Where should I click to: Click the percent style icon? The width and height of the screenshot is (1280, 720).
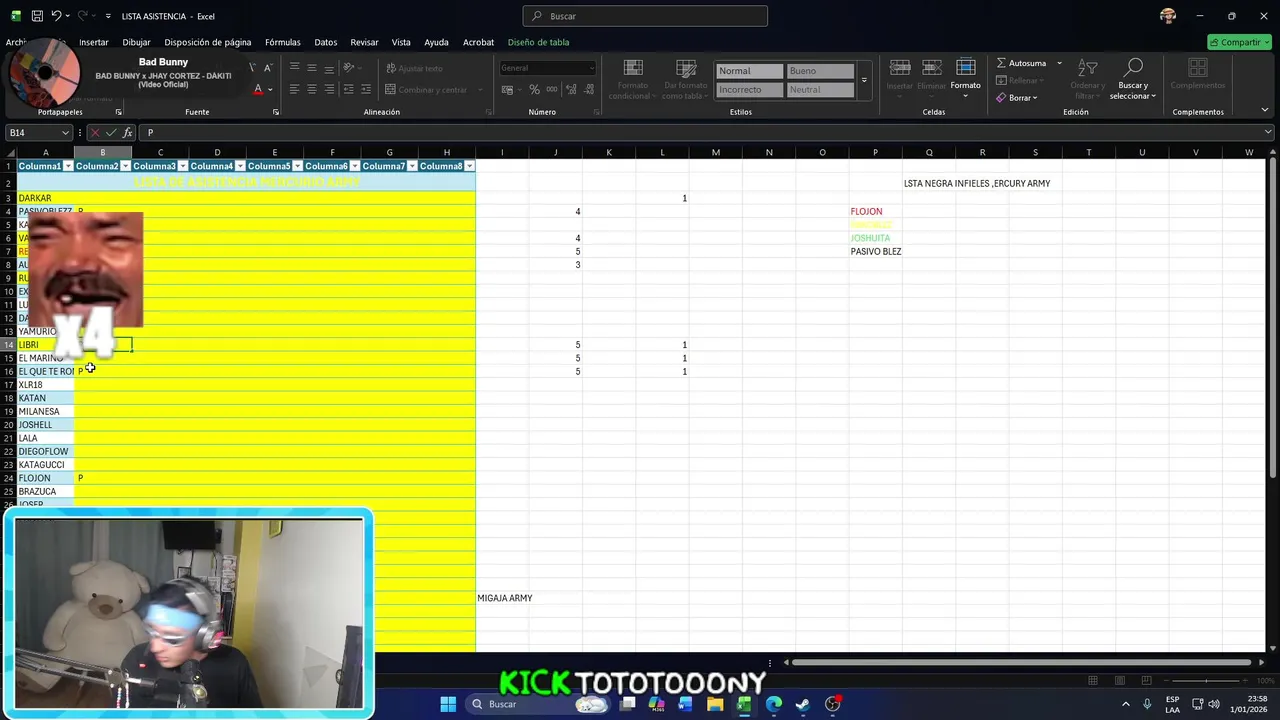(x=535, y=90)
